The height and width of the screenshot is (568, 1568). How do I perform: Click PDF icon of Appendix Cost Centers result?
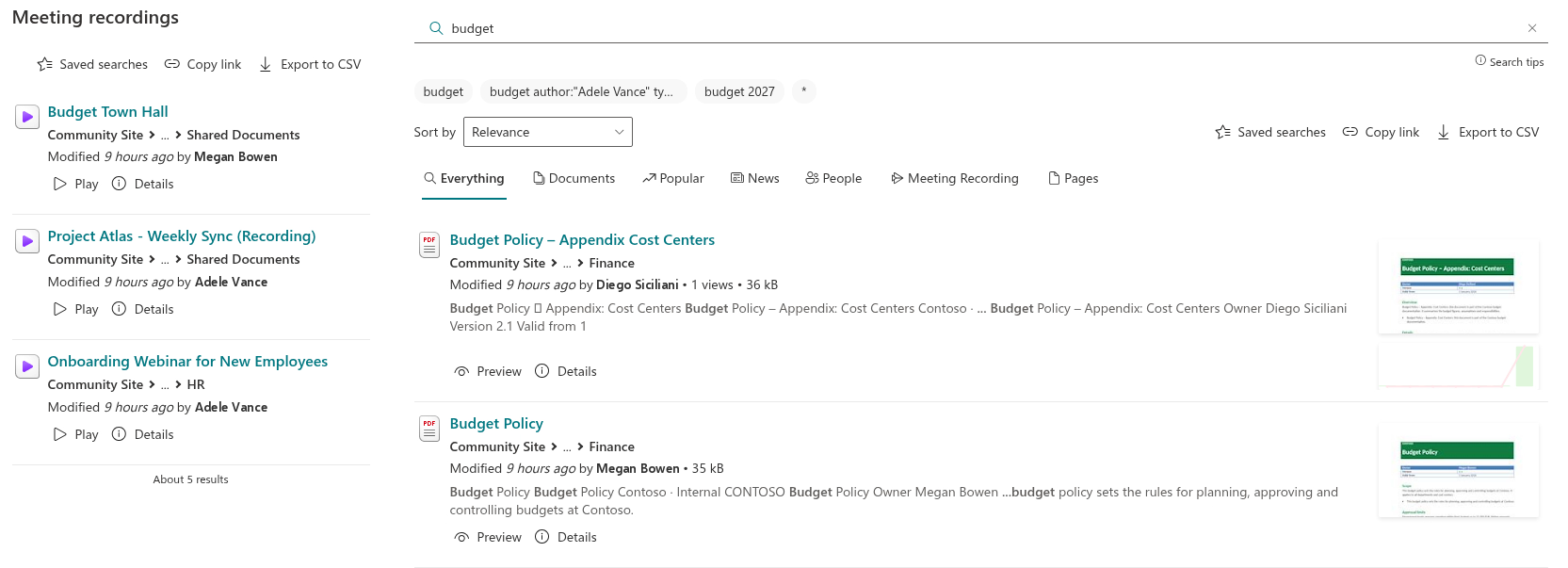(429, 245)
